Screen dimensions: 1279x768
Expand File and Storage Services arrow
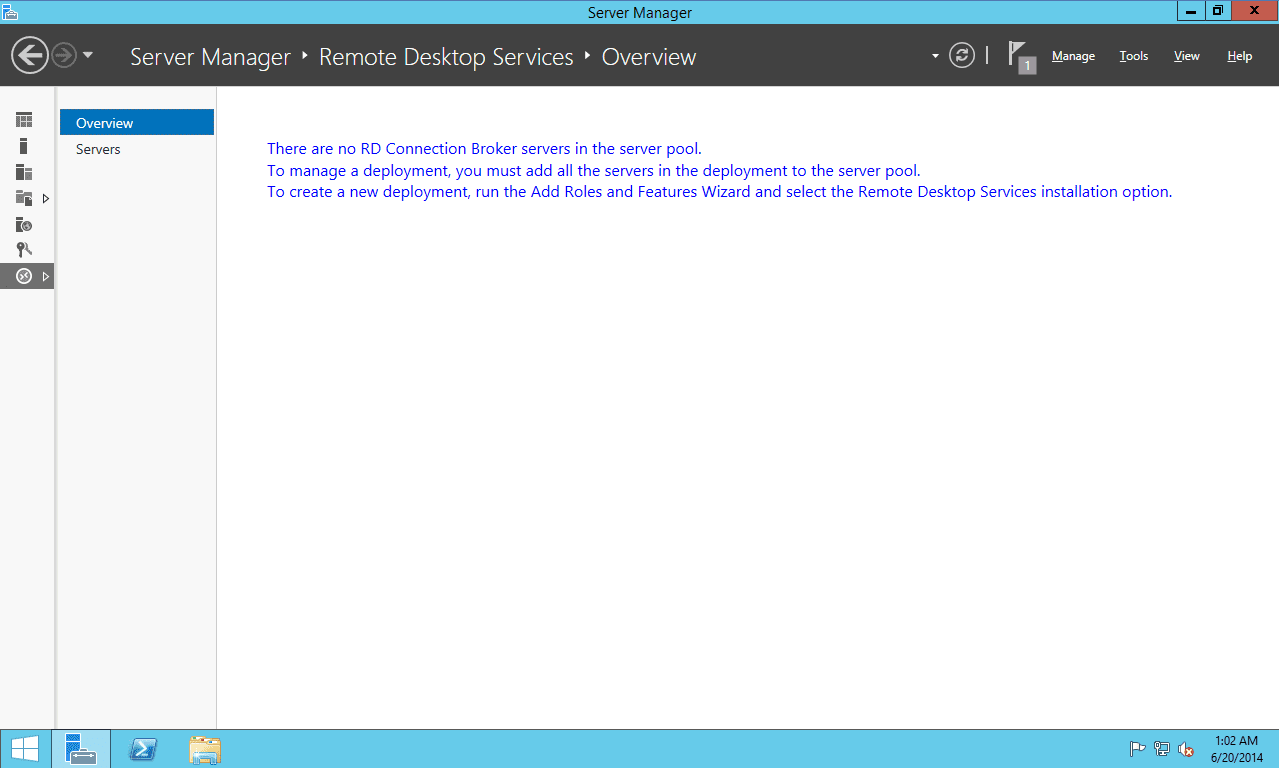coord(46,198)
